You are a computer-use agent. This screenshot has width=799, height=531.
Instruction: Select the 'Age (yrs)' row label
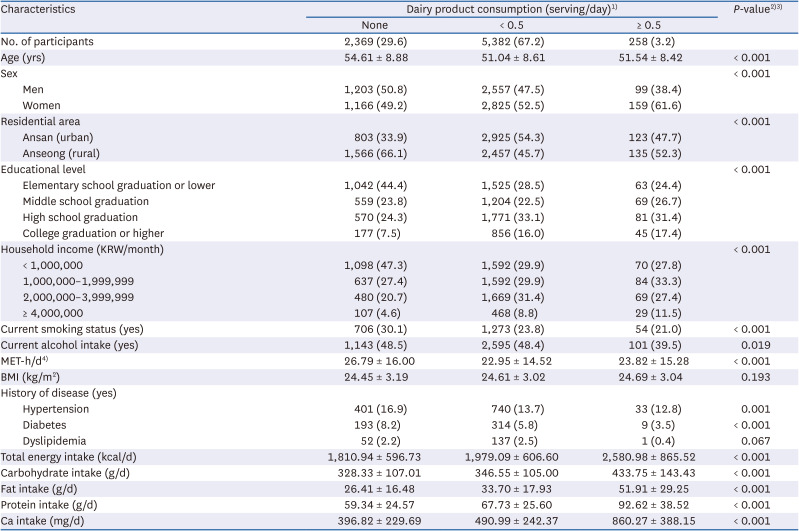pyautogui.click(x=23, y=58)
